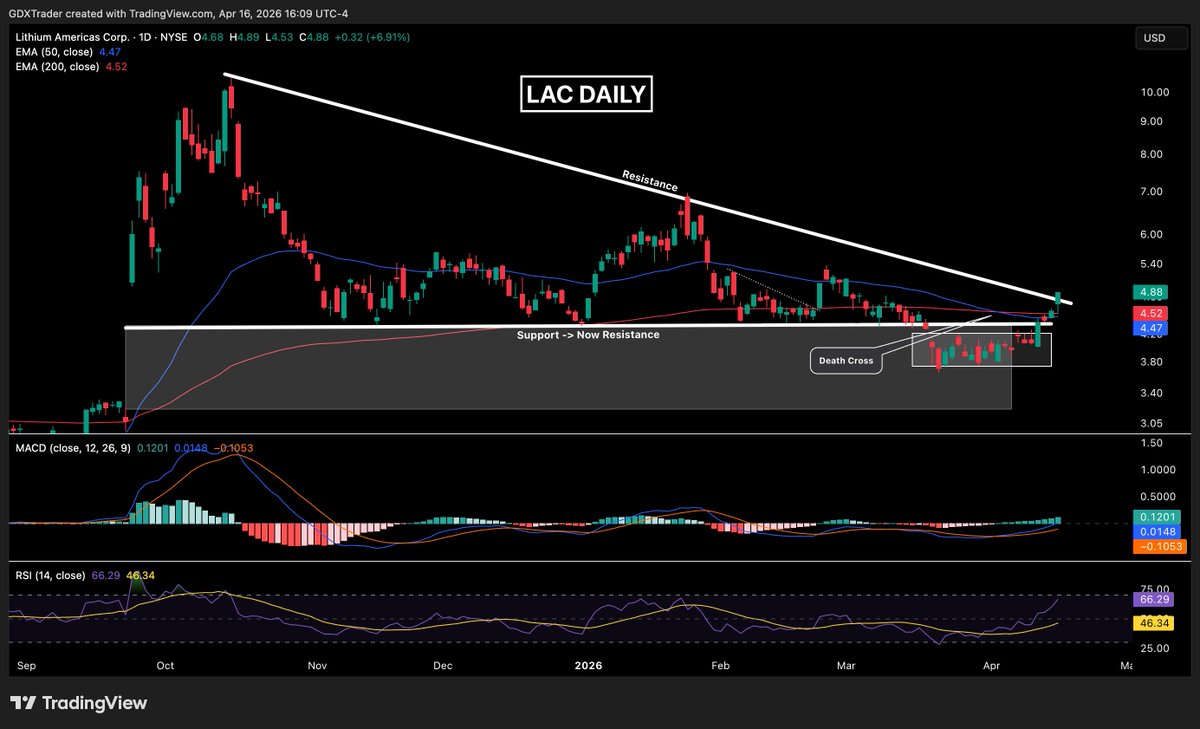
Task: Click the 'Lithium Americas Corp.' symbol legend
Action: (71, 37)
